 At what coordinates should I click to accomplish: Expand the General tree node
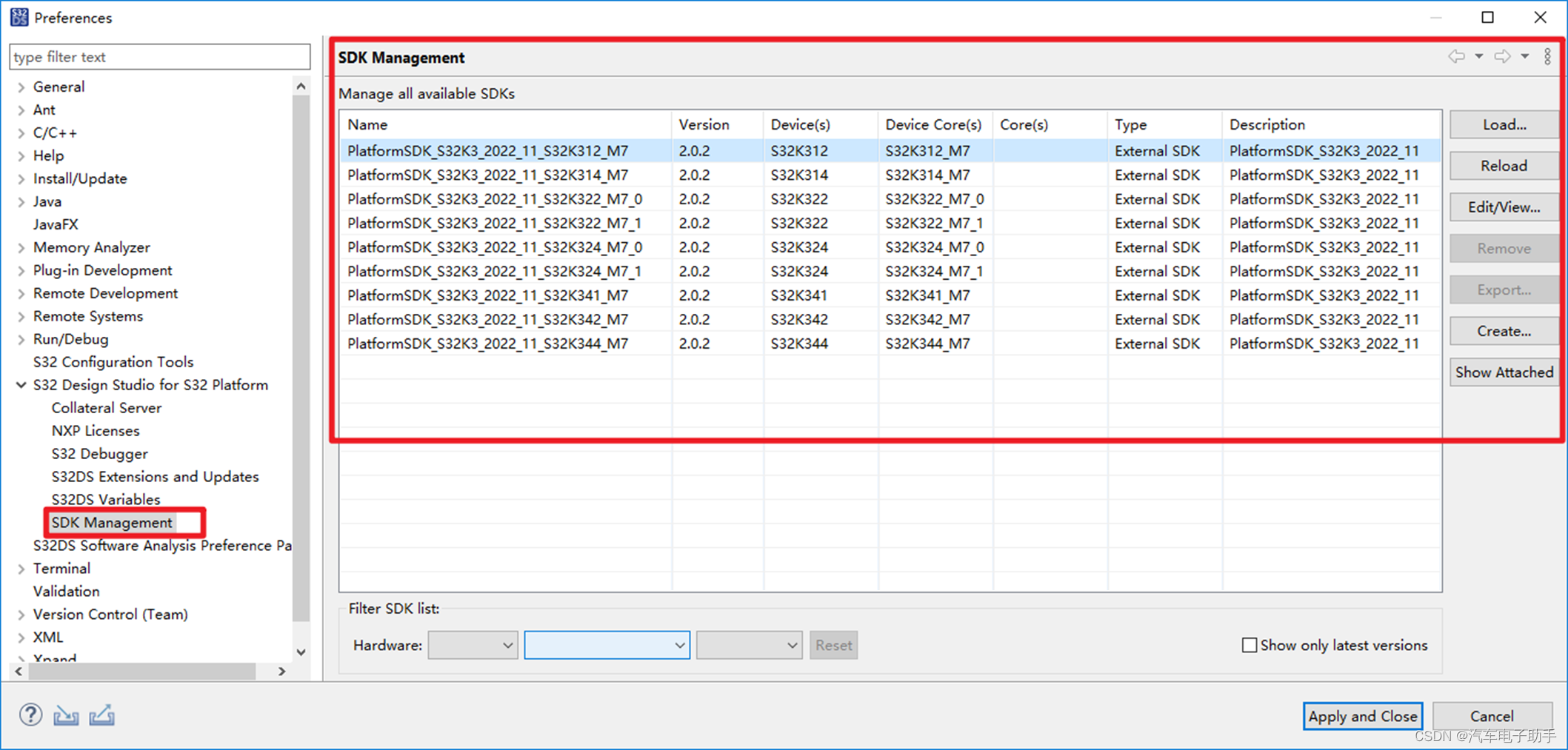21,87
